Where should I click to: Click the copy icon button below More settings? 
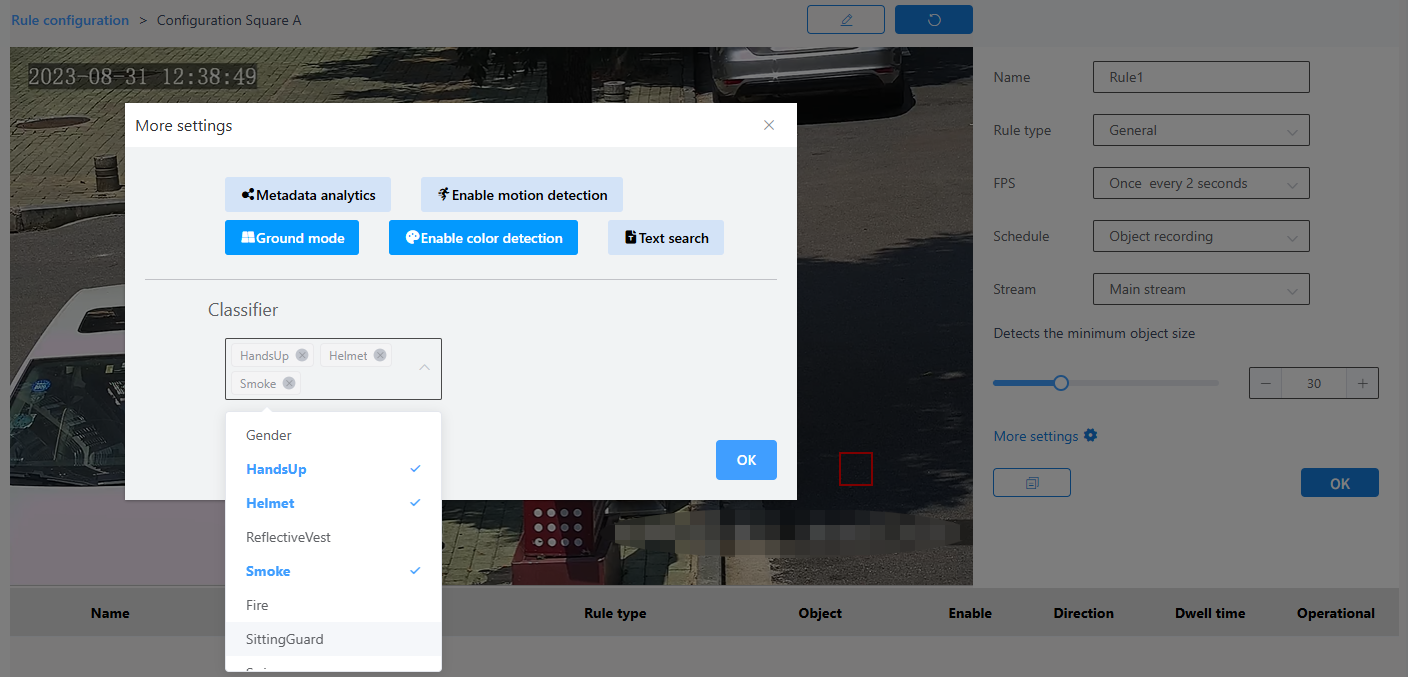(x=1031, y=483)
